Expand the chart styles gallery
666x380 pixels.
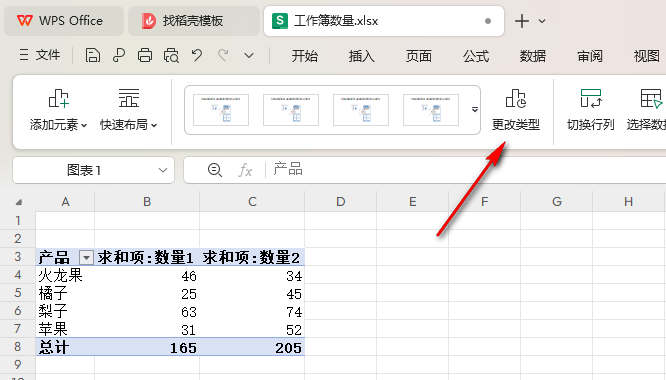click(474, 110)
